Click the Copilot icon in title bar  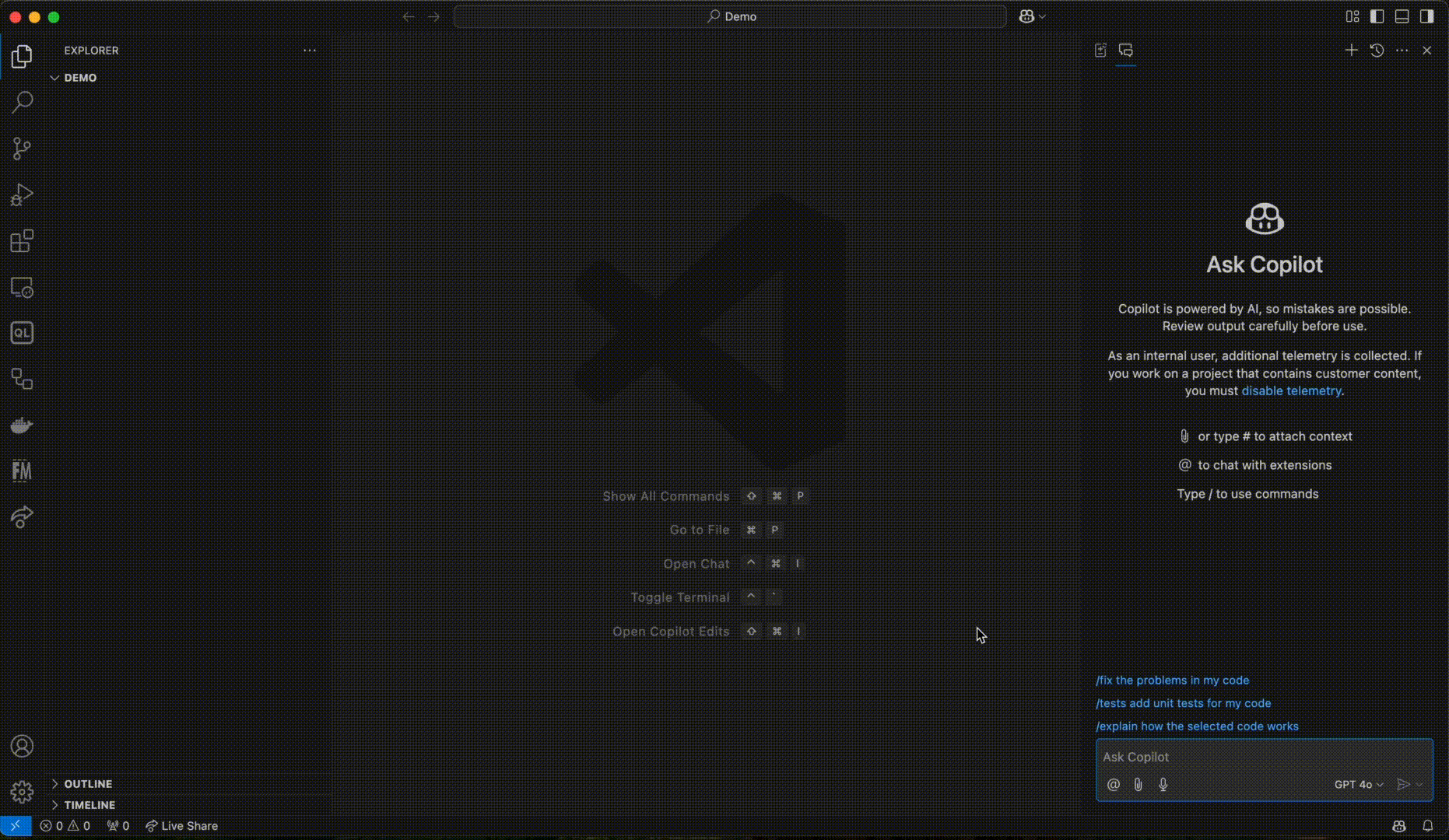[1026, 16]
